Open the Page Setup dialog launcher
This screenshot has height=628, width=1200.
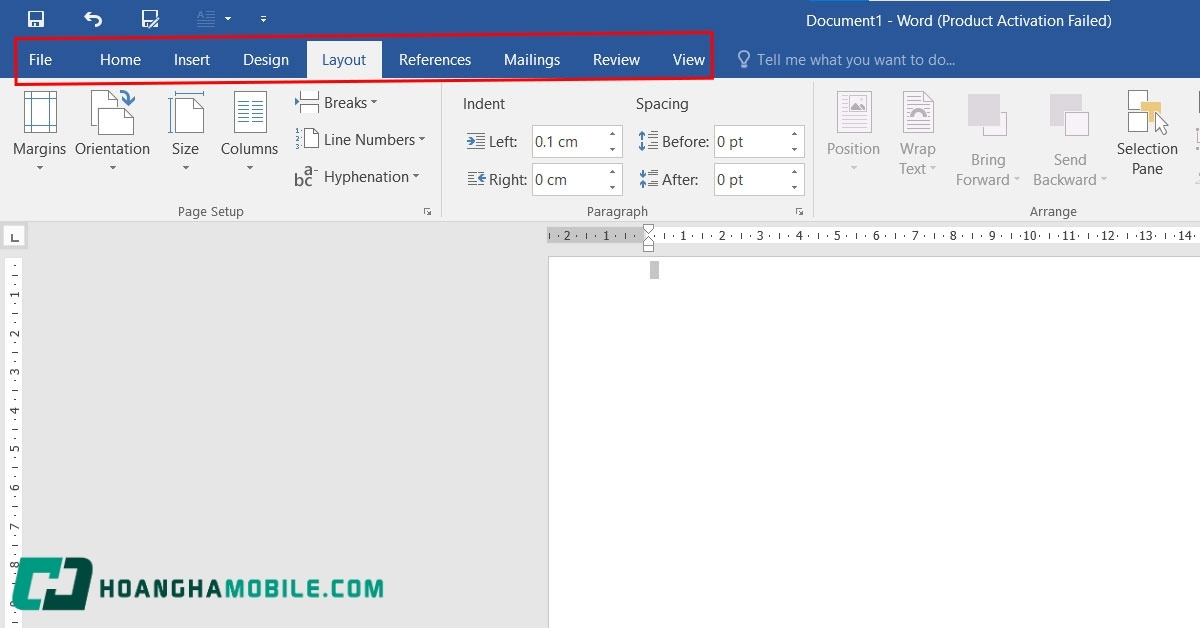[427, 212]
